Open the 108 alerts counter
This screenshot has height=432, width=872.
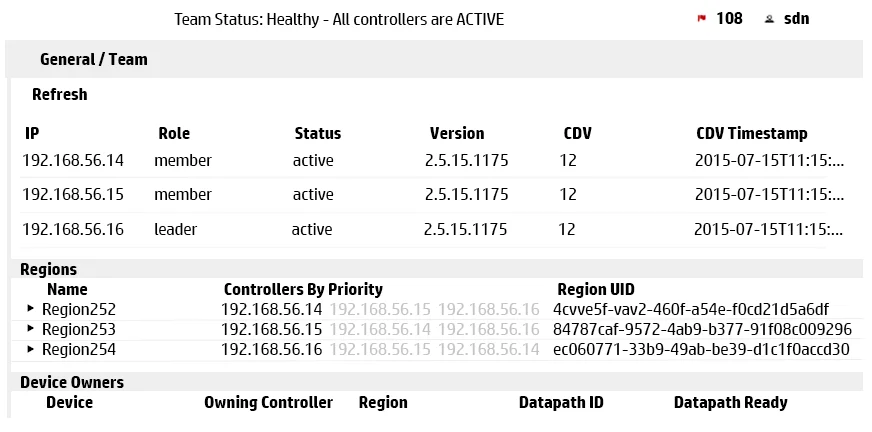pos(729,18)
